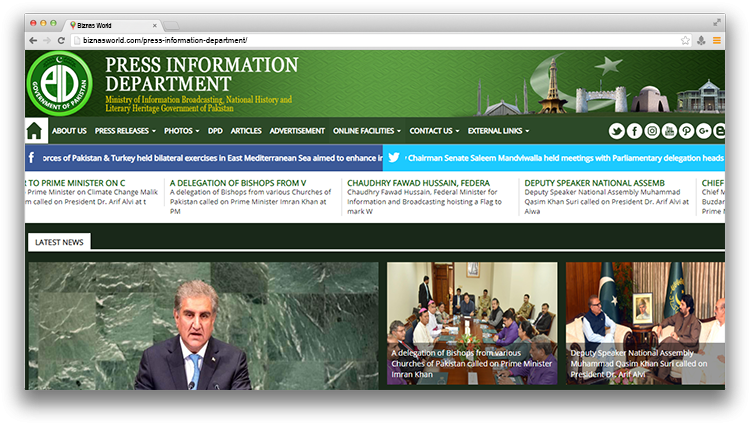Open the Articles menu item
The image size is (750, 425).
[x=246, y=131]
